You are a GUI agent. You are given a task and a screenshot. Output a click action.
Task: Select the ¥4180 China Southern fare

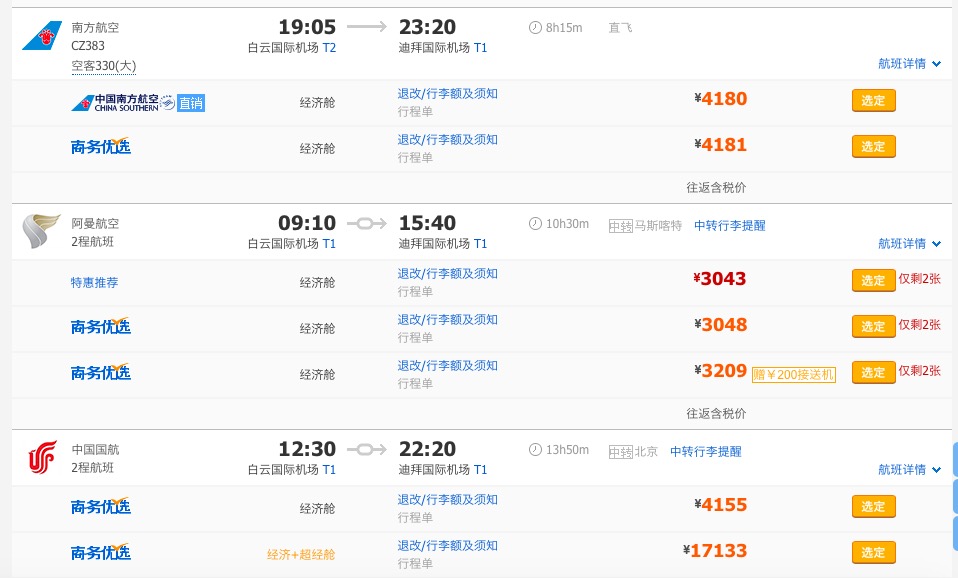872,100
